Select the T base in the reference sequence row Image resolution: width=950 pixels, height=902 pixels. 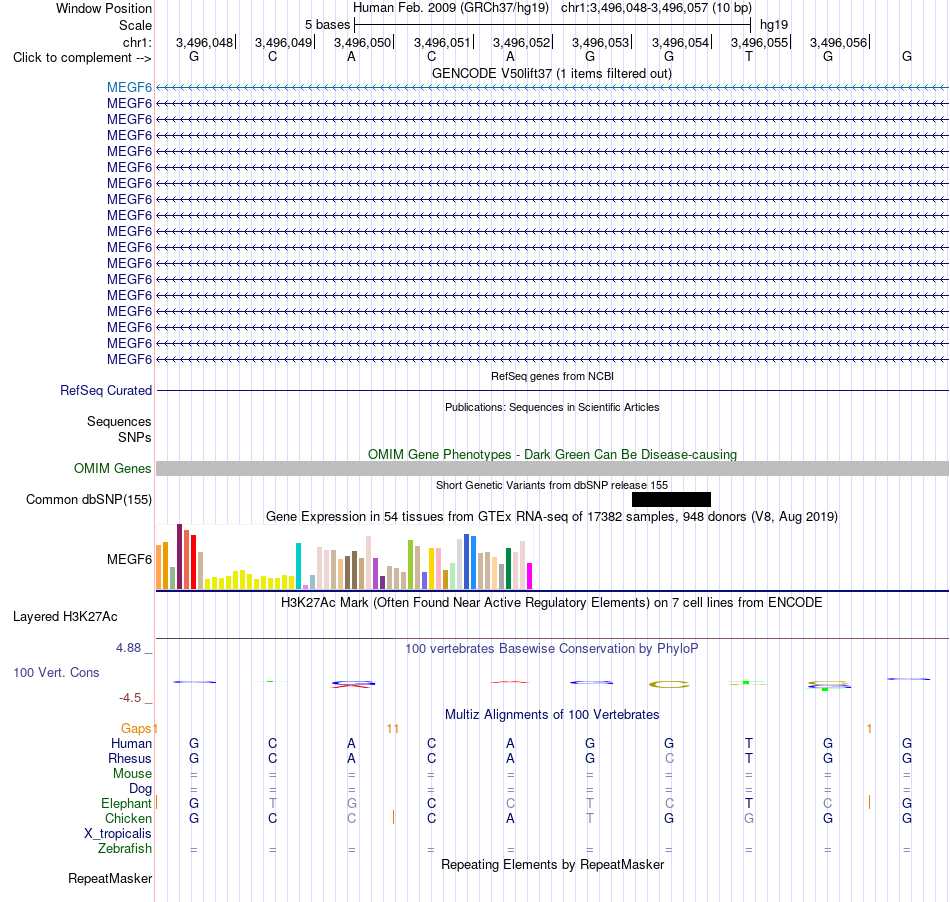[x=749, y=56]
